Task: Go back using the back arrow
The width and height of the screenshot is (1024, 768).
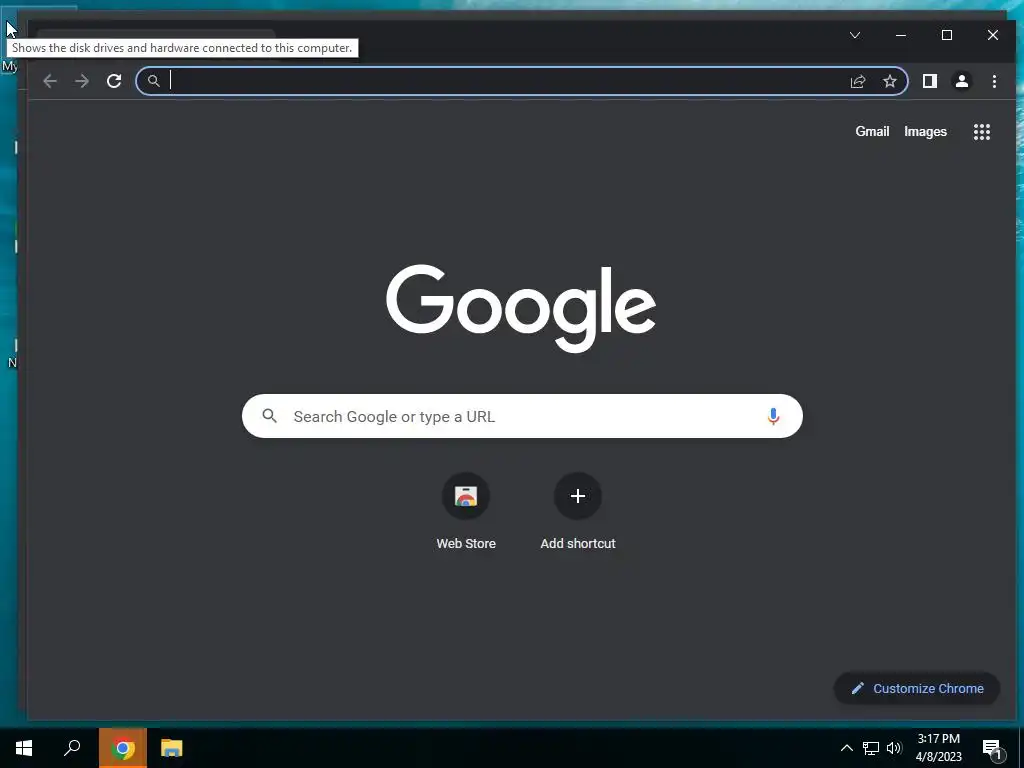Action: click(x=50, y=81)
